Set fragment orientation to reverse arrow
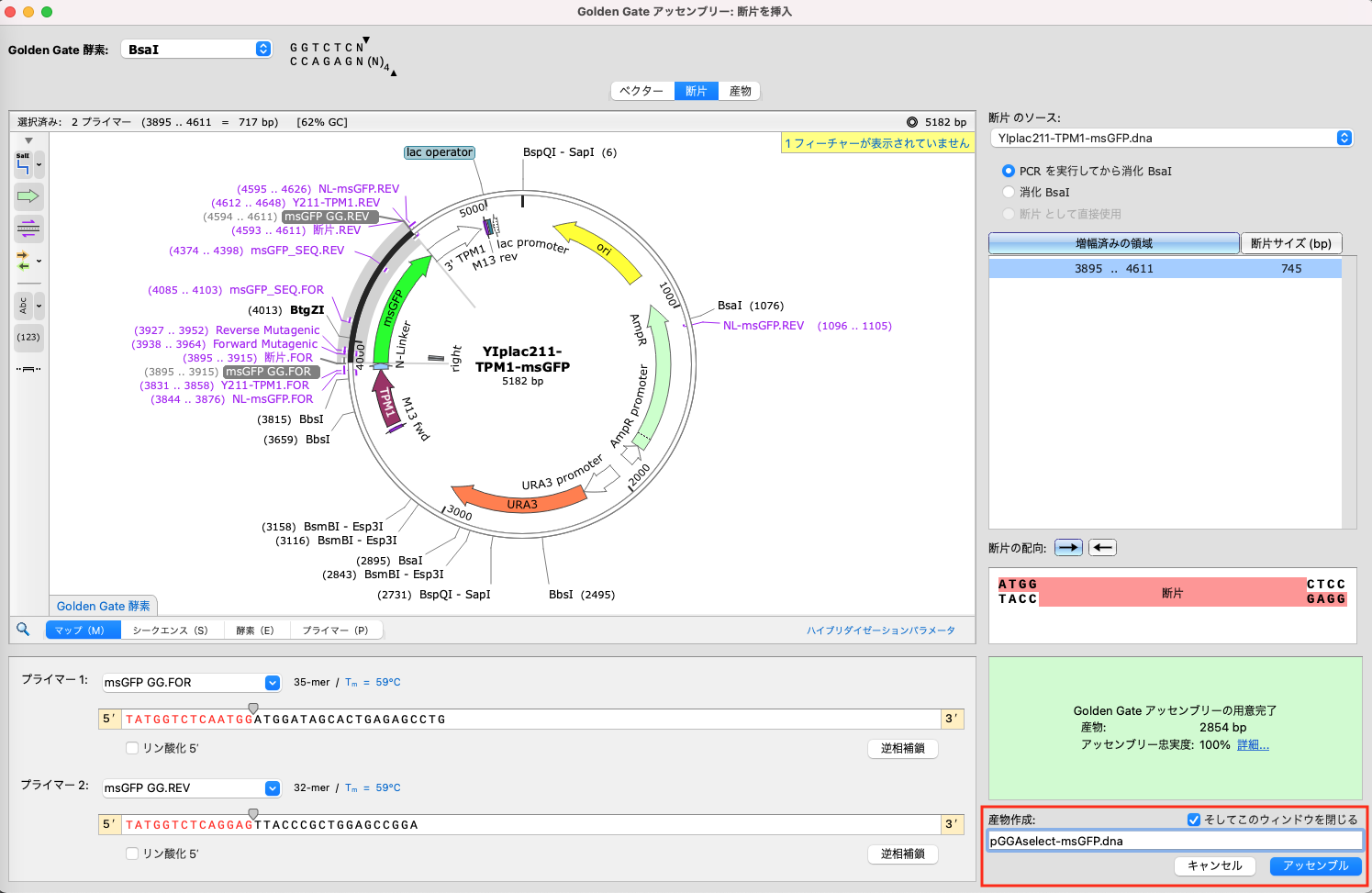 point(1102,548)
